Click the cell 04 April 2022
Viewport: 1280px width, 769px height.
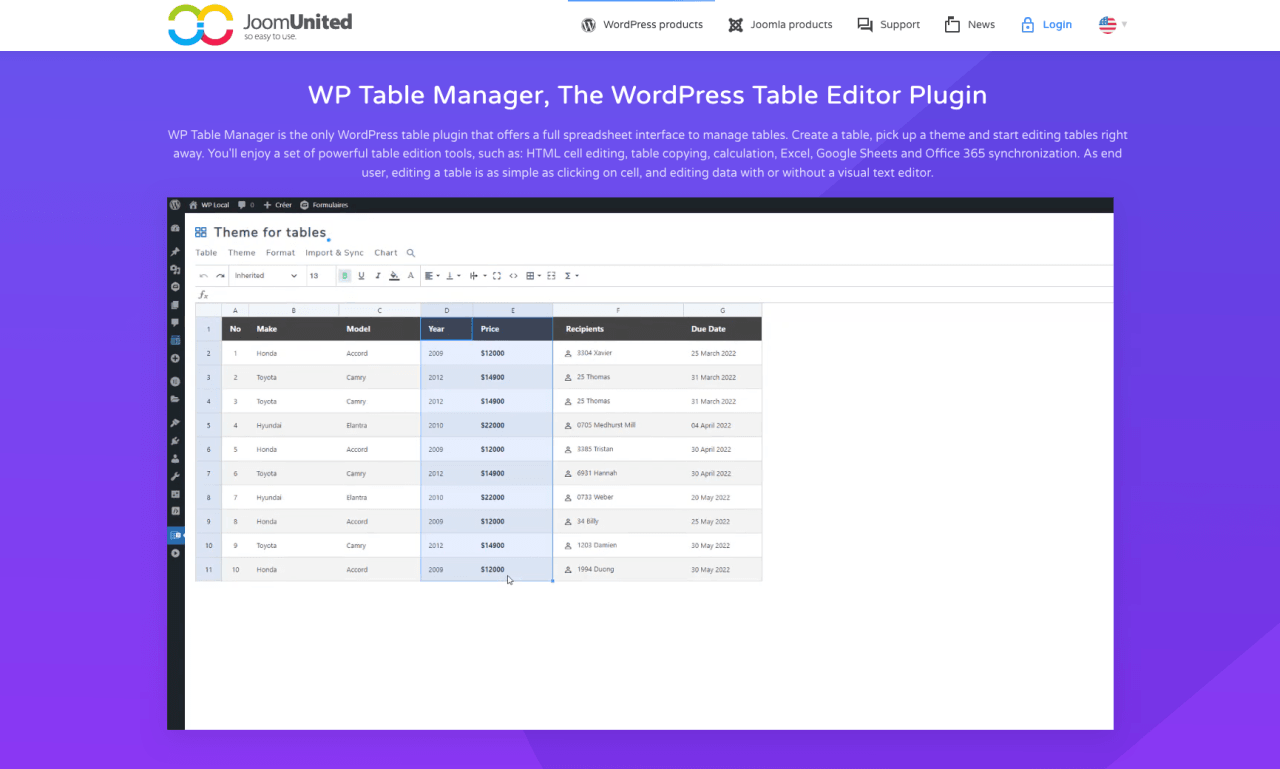722,425
